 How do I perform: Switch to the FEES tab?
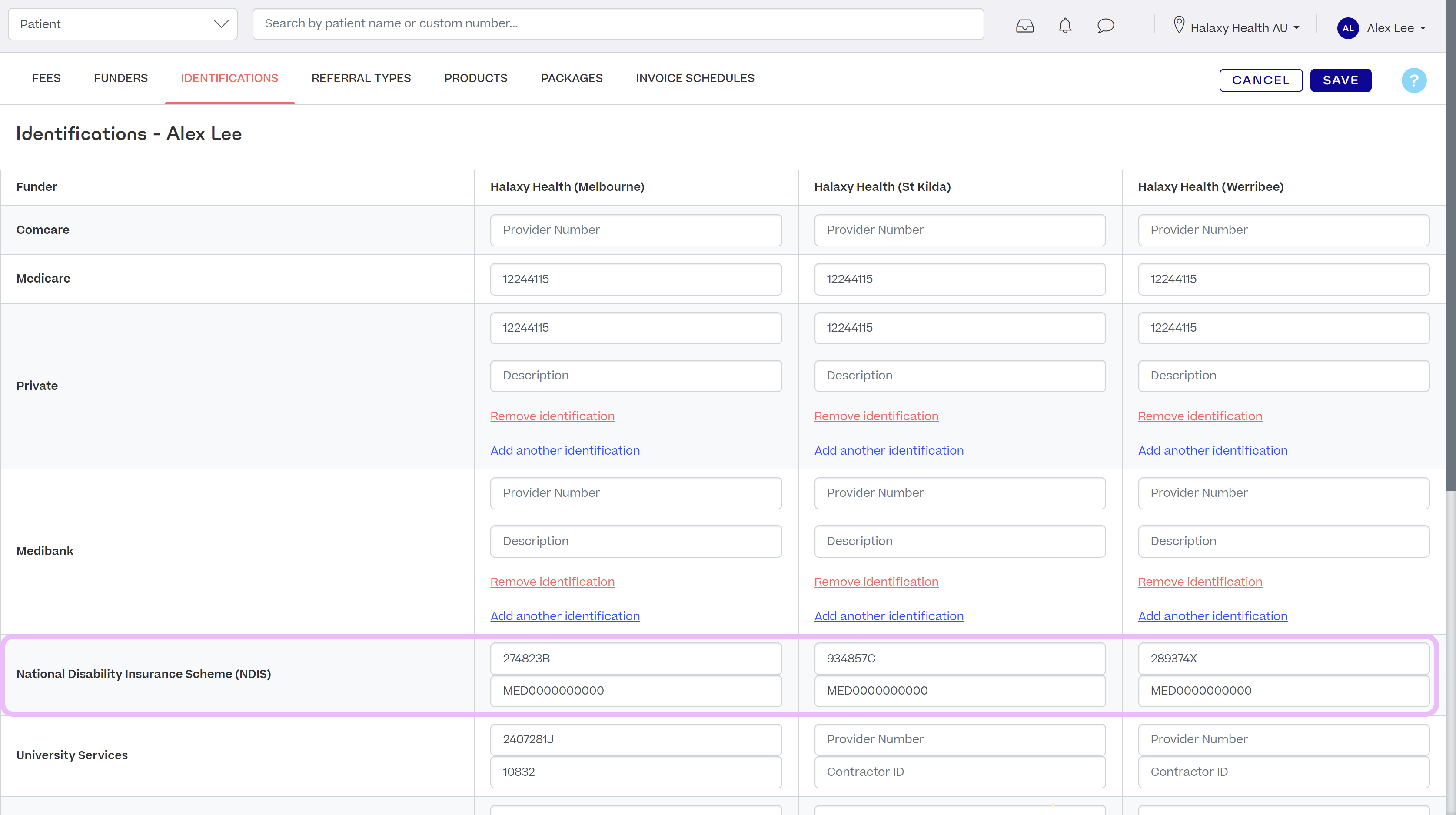pos(46,78)
